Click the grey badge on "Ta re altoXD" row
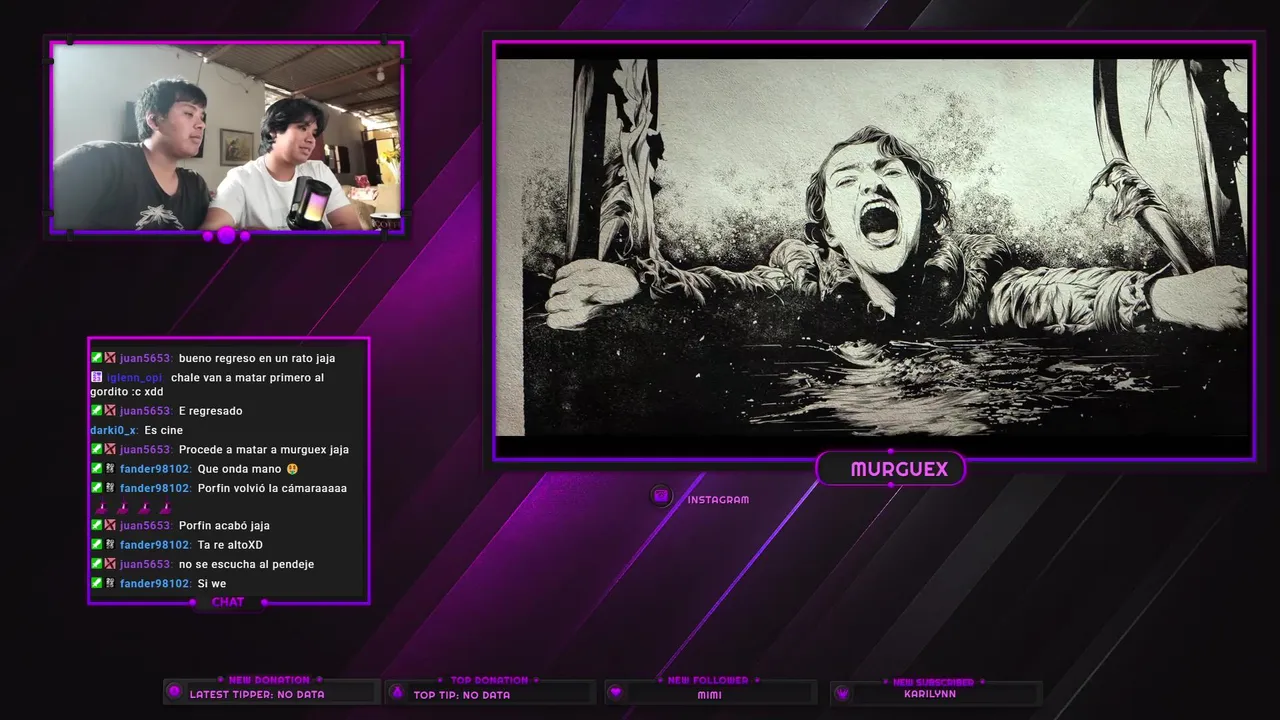1280x720 pixels. 110,545
